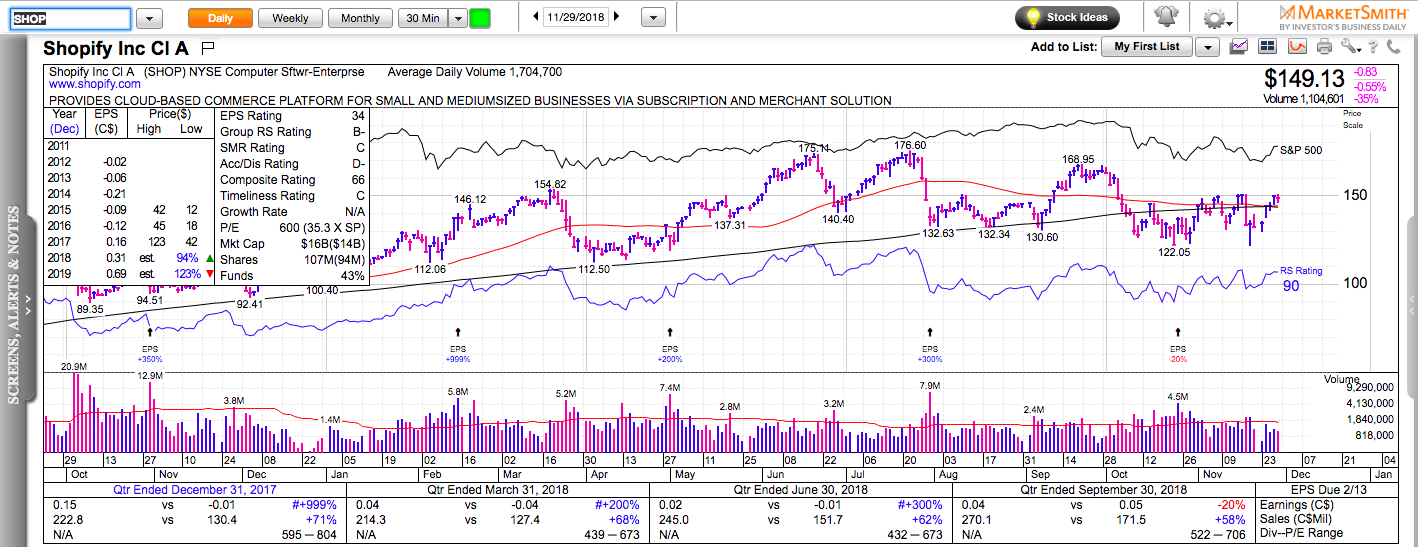Image resolution: width=1418 pixels, height=547 pixels.
Task: Select the Mkt Cap row
Action: 294,243
